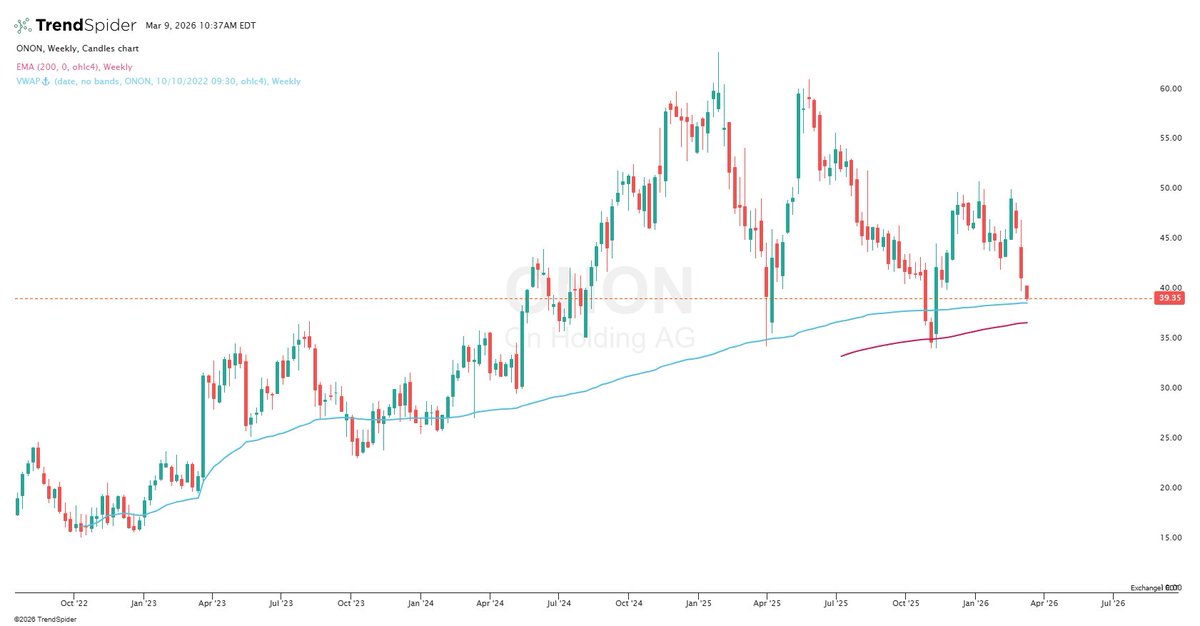This screenshot has width=1200, height=626.
Task: Click the Oct '22 date axis label
Action: [x=72, y=604]
